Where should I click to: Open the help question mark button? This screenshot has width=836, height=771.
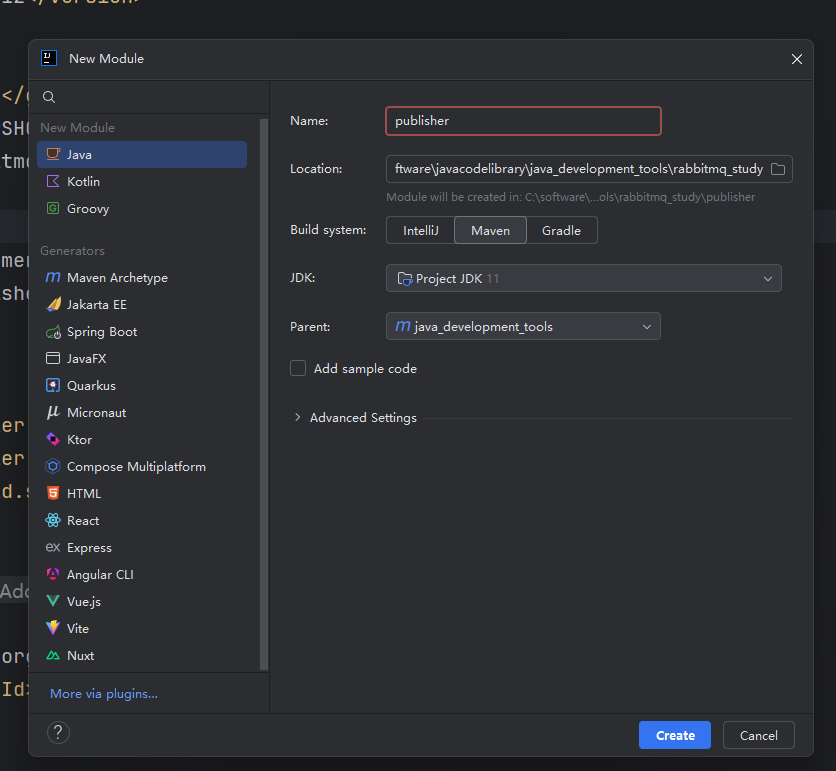point(58,733)
